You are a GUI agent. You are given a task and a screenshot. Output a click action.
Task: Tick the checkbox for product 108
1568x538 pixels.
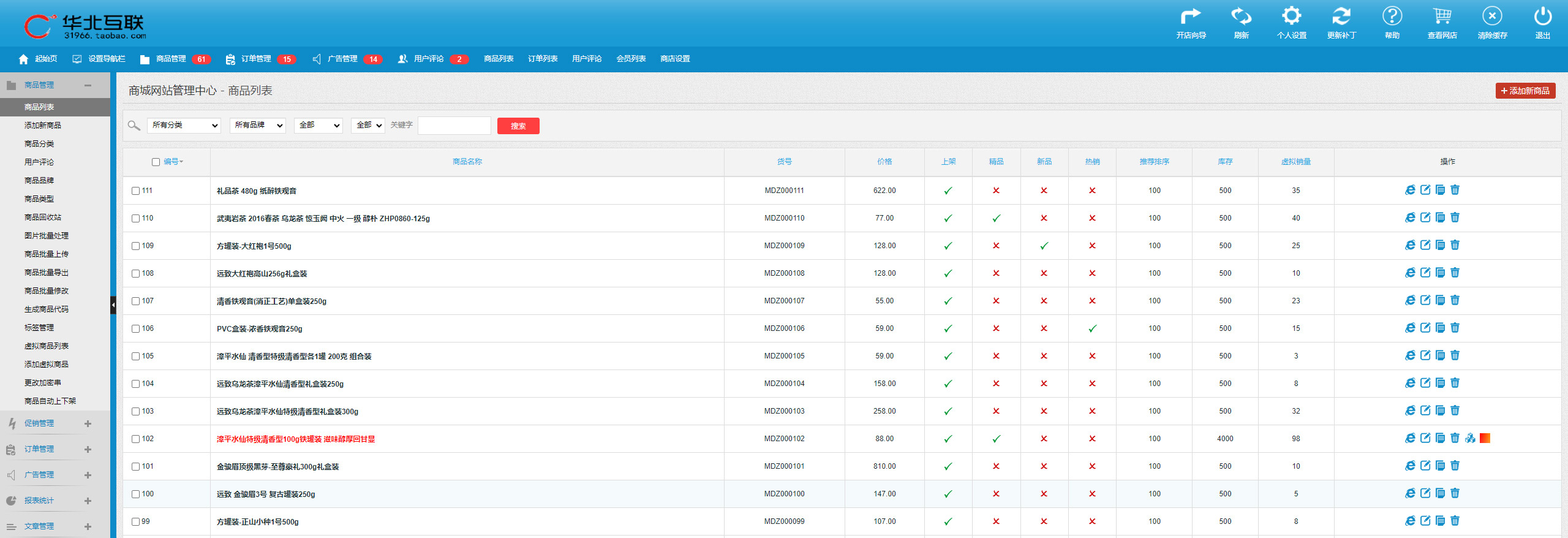(x=136, y=273)
